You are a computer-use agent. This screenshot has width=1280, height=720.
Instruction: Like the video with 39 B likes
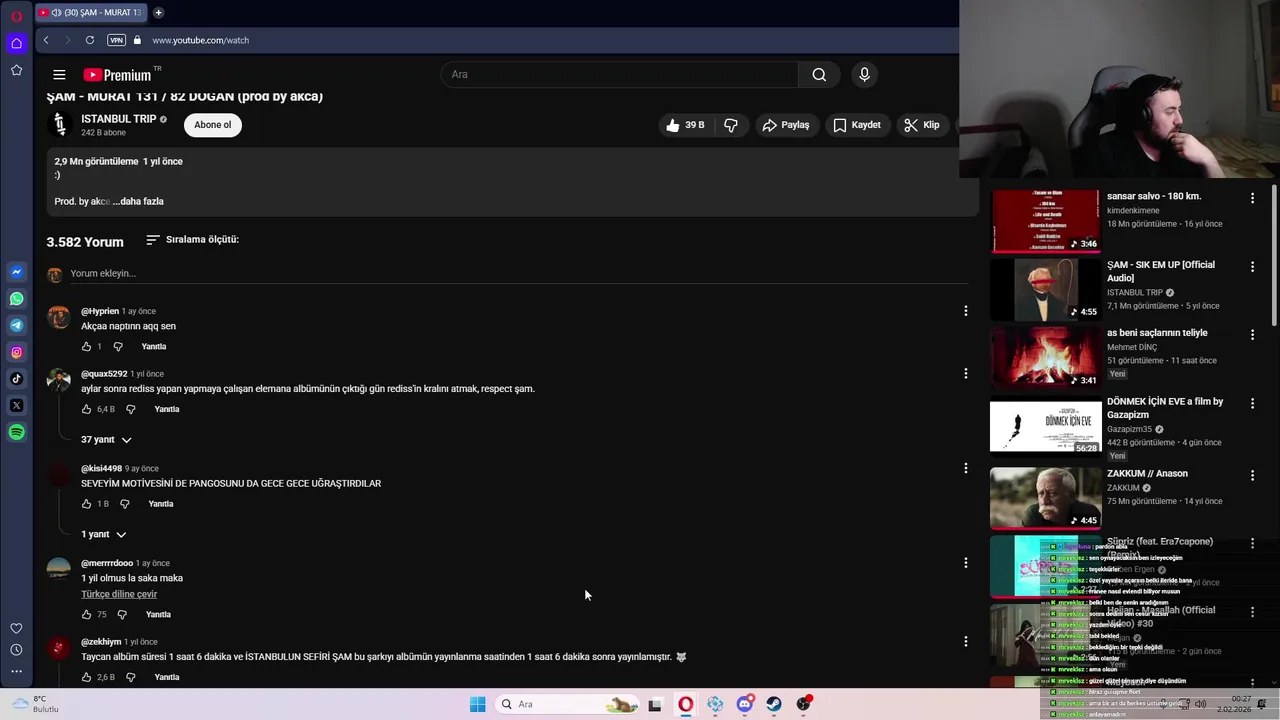[x=685, y=125]
